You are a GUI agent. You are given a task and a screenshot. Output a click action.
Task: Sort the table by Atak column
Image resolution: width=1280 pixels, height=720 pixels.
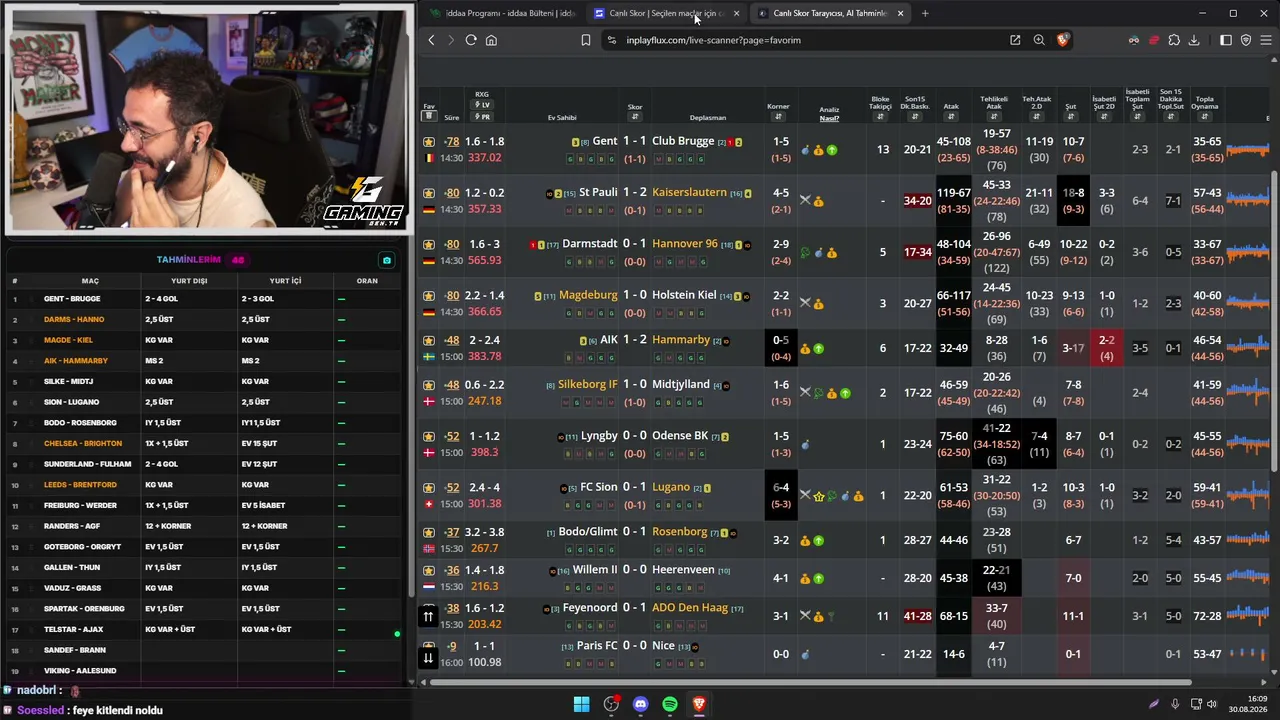[x=951, y=117]
